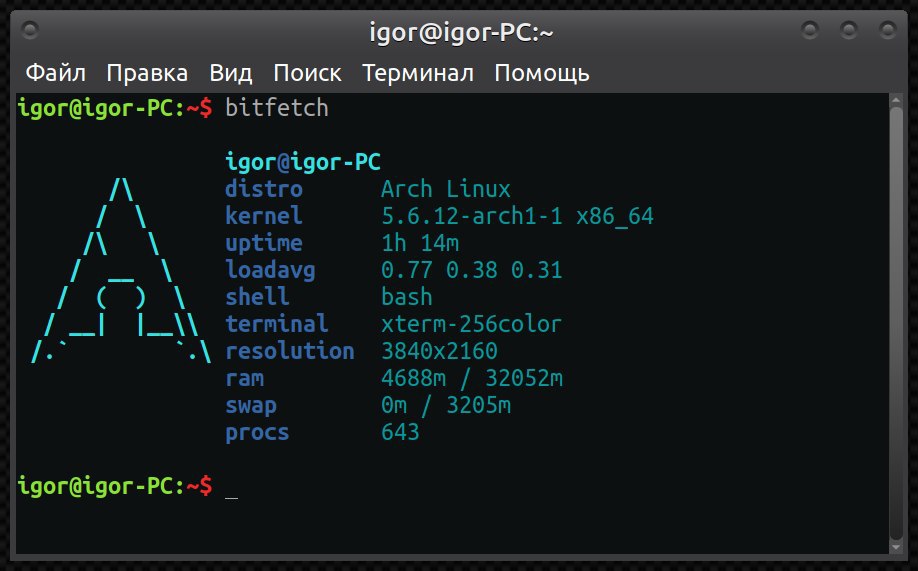This screenshot has height=571, width=918.
Task: Click the bash value
Action: pyautogui.click(x=407, y=296)
